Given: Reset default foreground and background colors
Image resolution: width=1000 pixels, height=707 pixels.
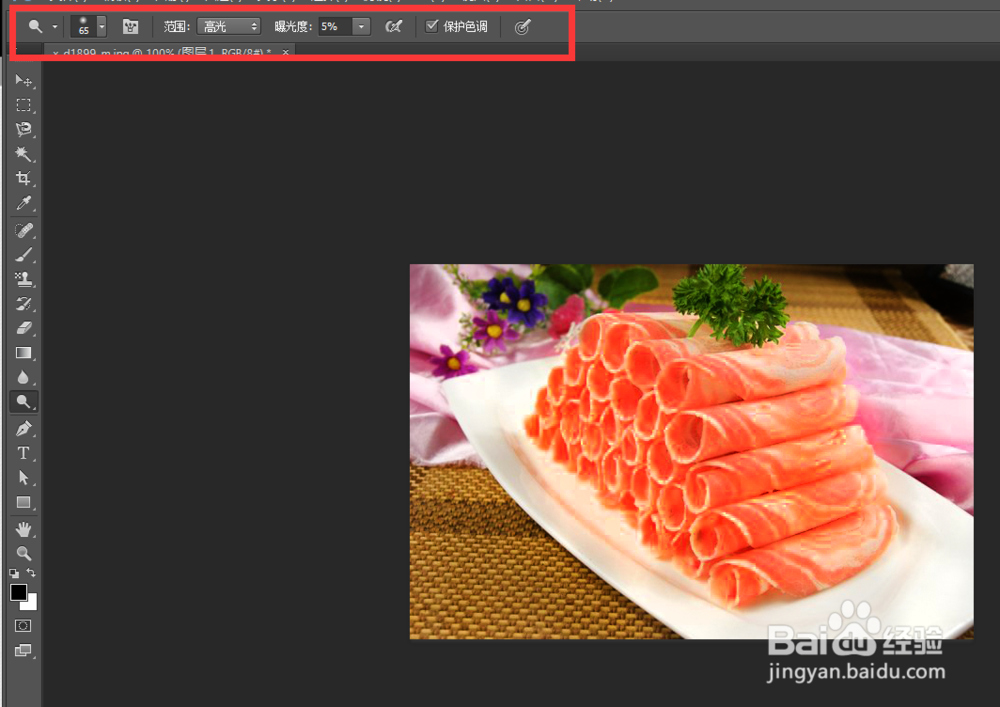Looking at the screenshot, I should 14,573.
